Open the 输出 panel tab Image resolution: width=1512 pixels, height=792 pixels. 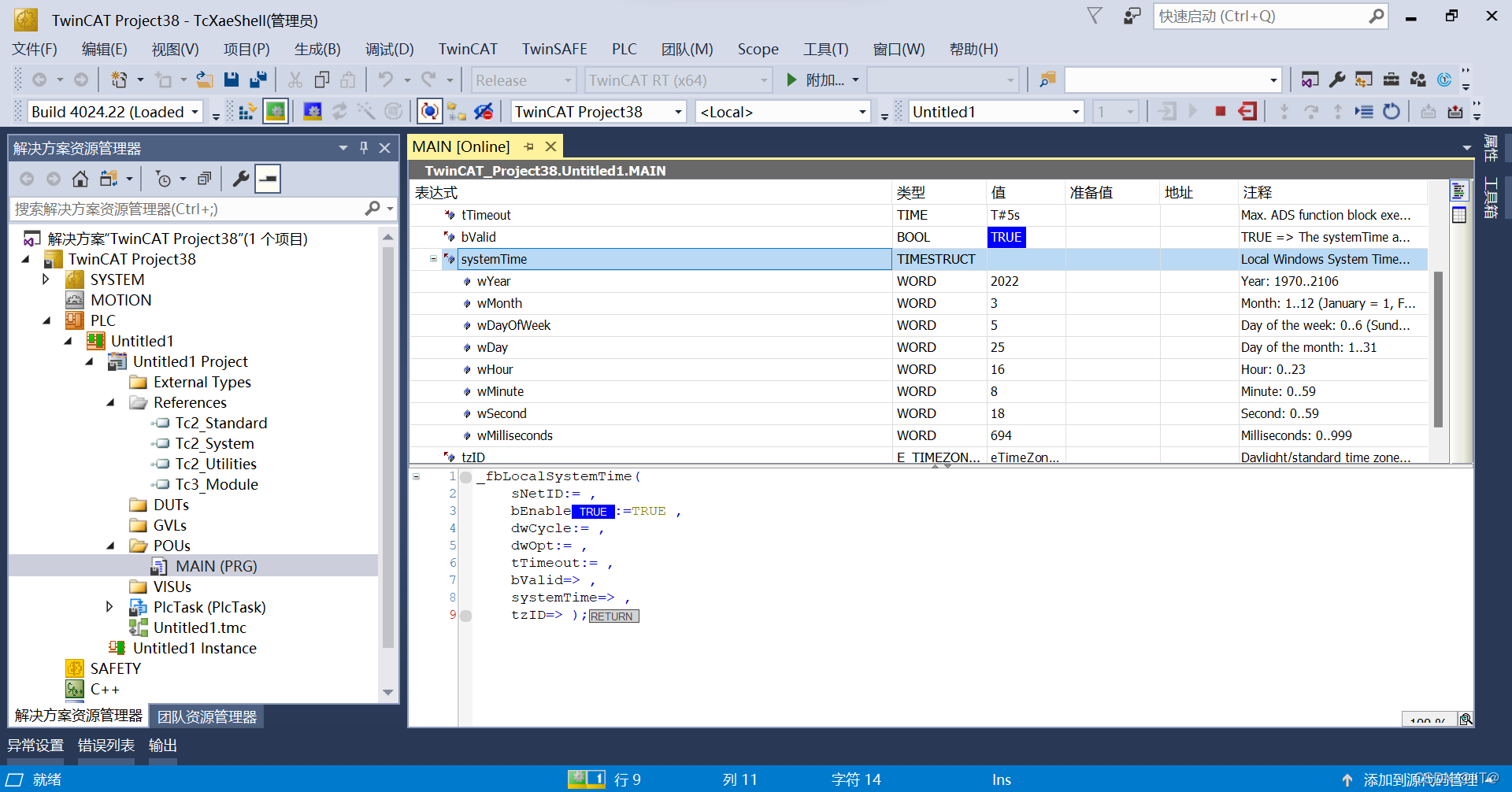pyautogui.click(x=162, y=745)
